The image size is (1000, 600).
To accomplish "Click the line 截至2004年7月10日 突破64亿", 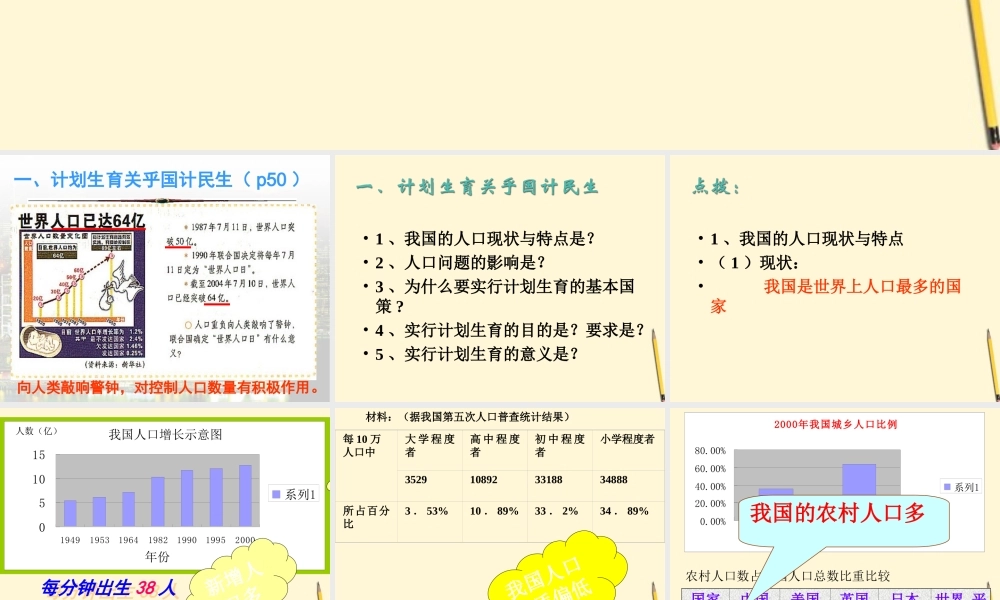I will pos(231,290).
